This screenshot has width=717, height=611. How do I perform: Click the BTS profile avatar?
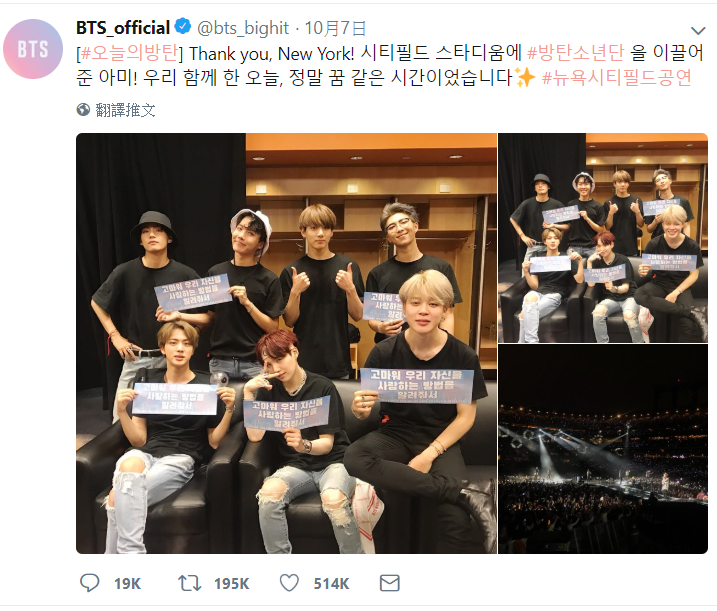pos(33,49)
